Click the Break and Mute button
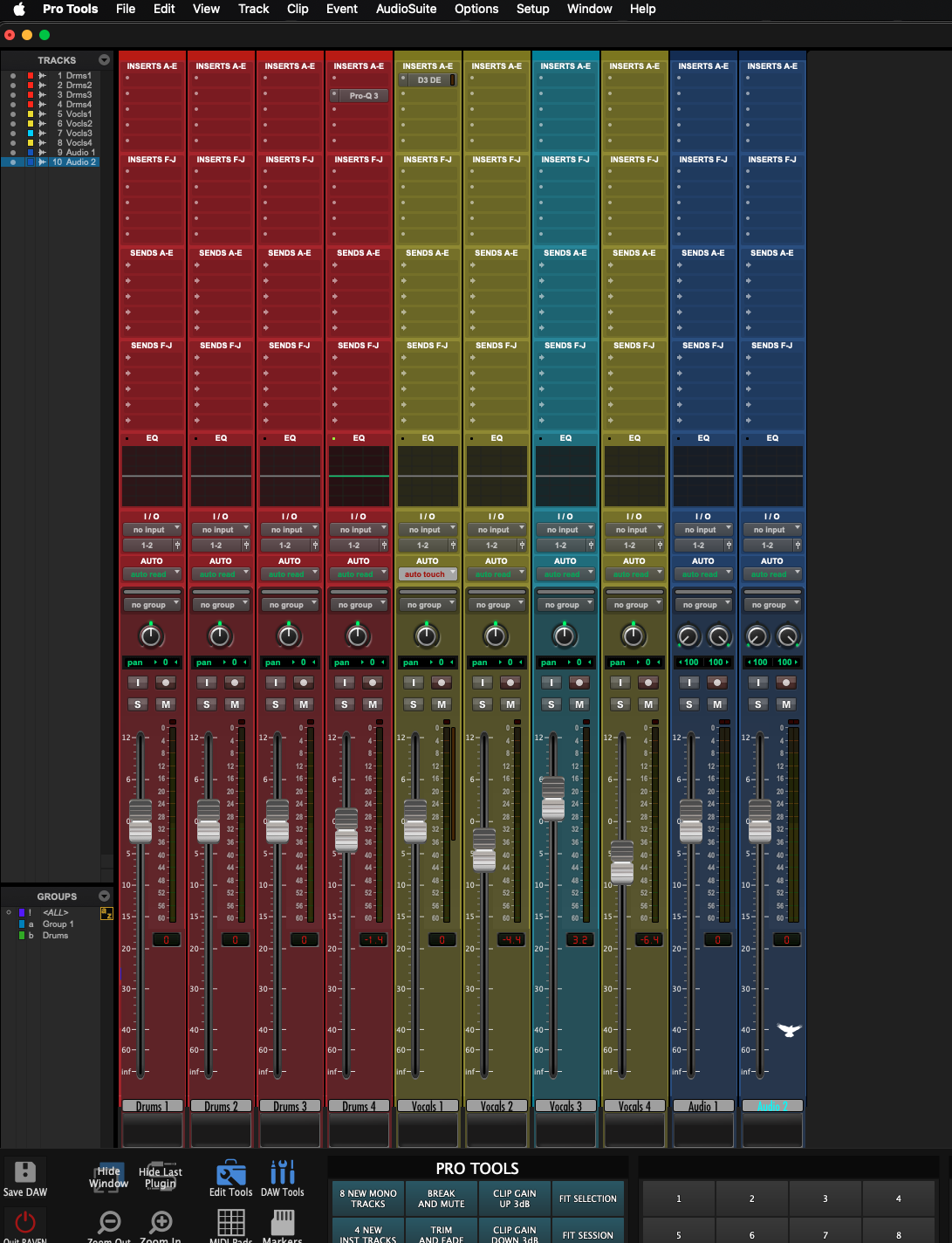Image resolution: width=952 pixels, height=1243 pixels. pos(442,1198)
